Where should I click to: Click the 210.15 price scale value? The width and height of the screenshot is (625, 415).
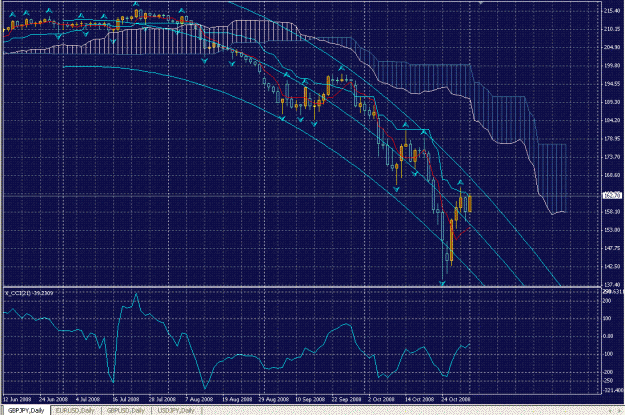click(x=612, y=29)
